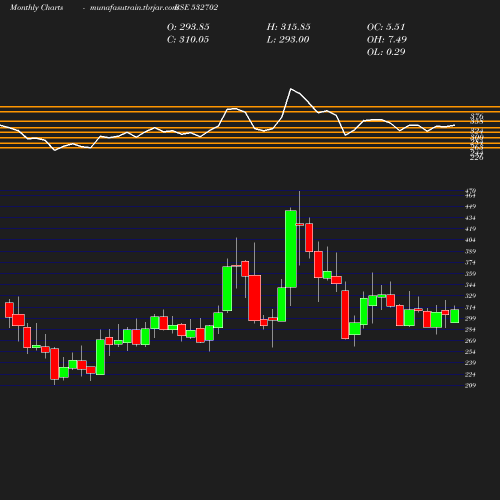Click the 359 price axis label
Viewport: 500px width, 500px height.
tap(470, 274)
